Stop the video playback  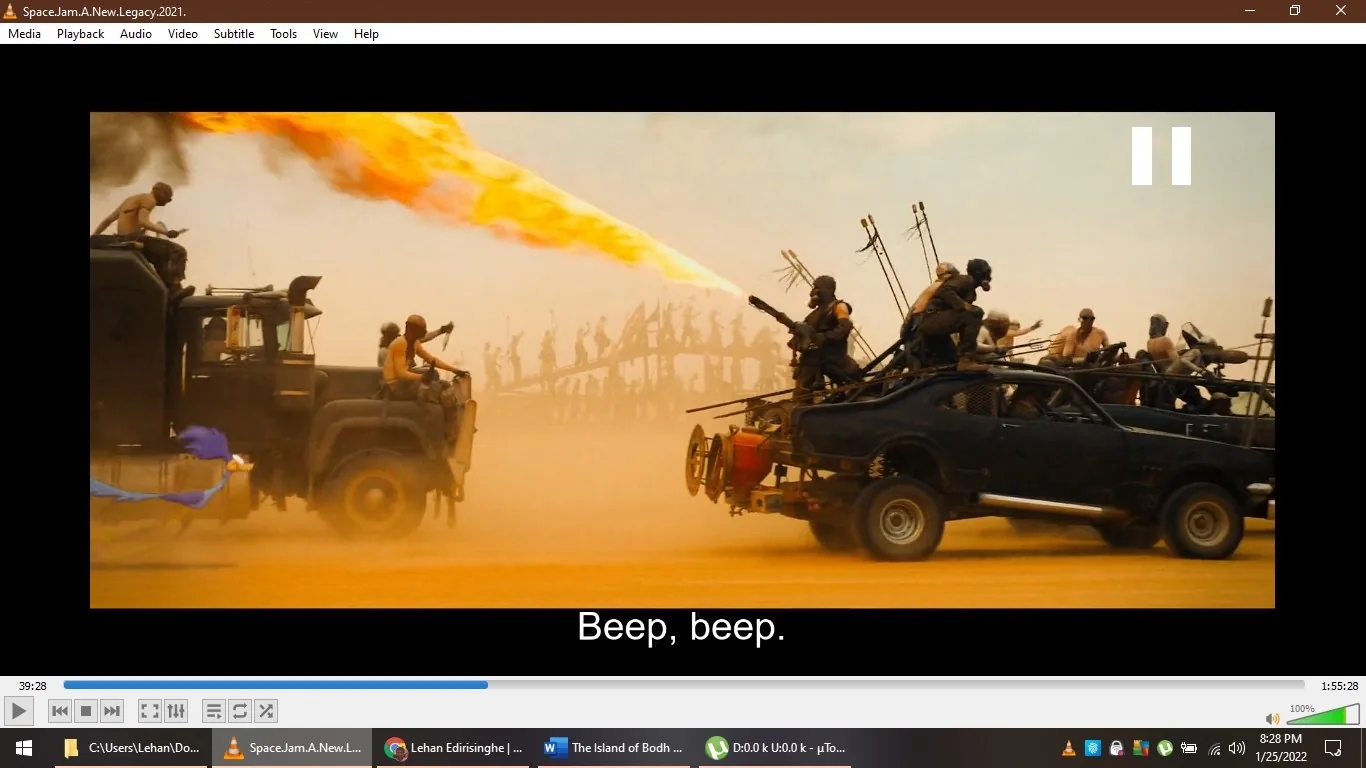point(86,711)
